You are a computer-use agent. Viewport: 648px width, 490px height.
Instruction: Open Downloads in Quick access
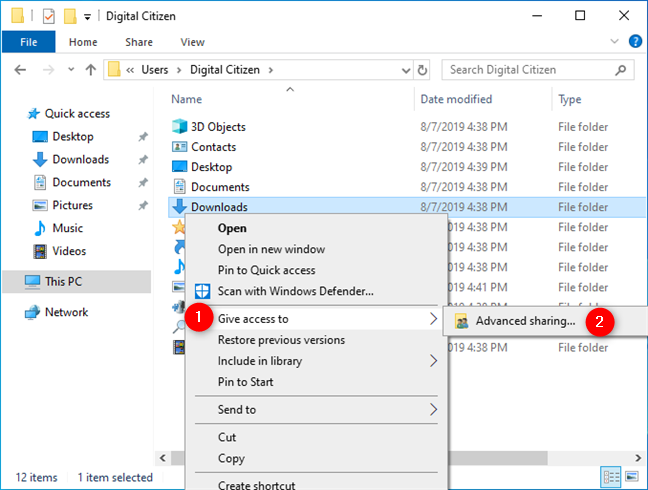[x=81, y=159]
